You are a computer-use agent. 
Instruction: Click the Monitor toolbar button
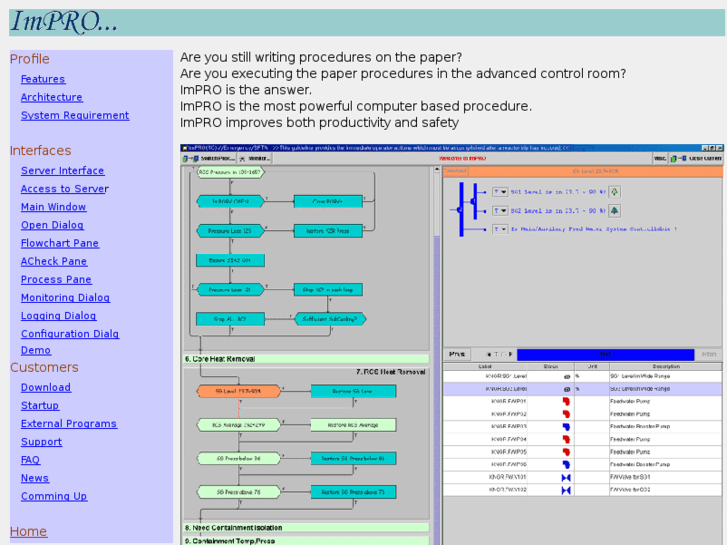[x=255, y=159]
